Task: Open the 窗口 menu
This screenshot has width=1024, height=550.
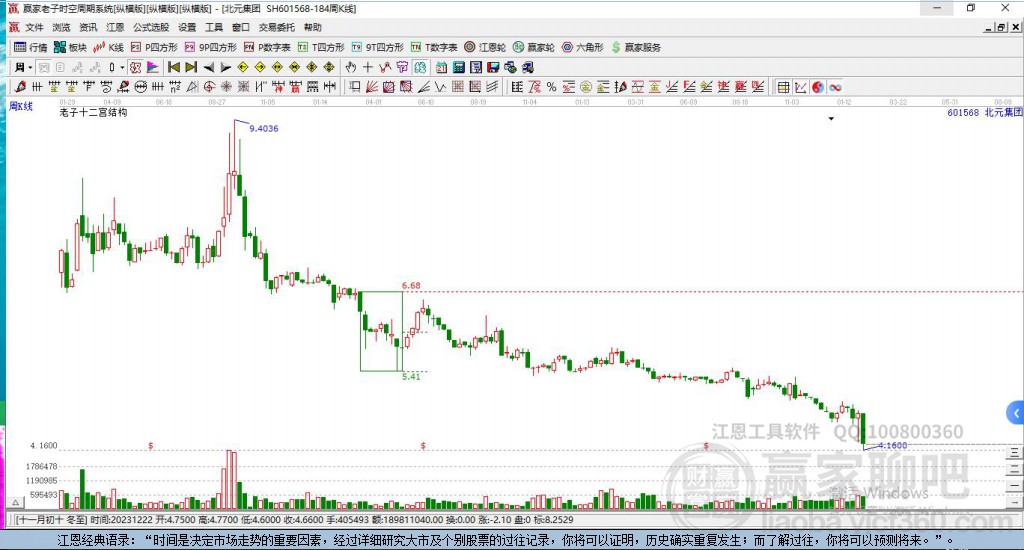Action: tap(241, 27)
